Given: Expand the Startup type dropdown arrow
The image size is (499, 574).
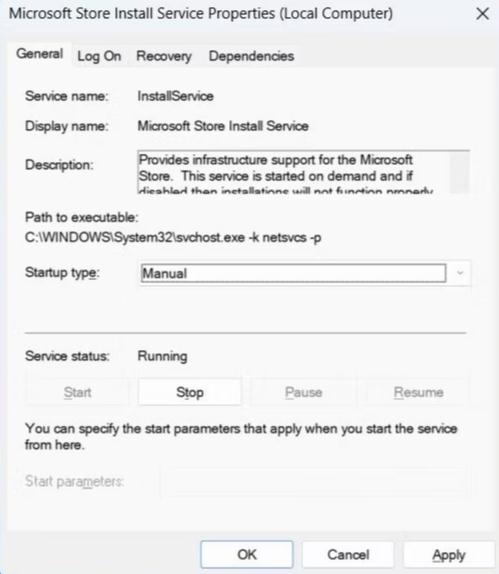Looking at the screenshot, I should click(460, 273).
